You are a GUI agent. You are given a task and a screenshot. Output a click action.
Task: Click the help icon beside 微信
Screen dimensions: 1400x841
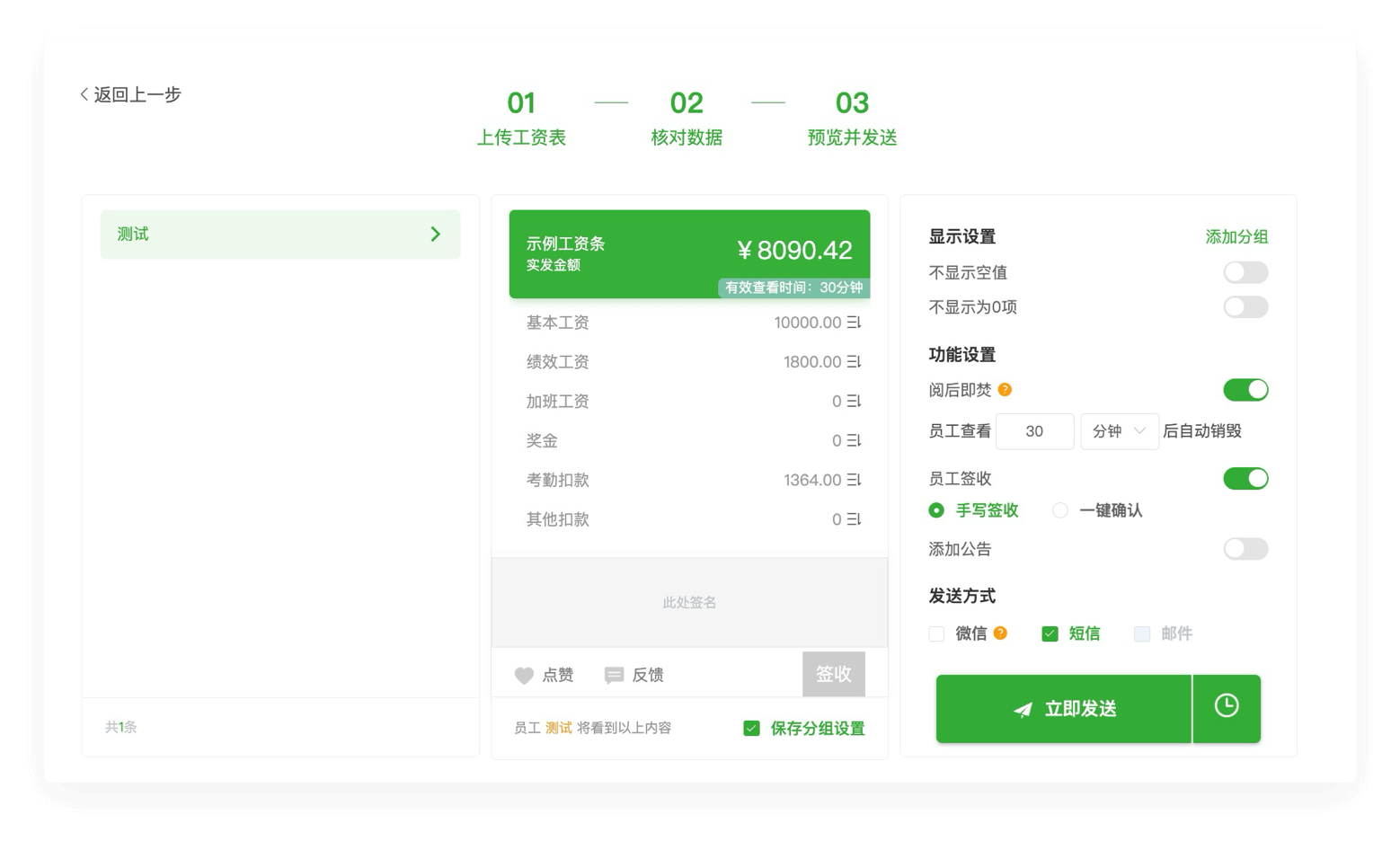tap(1000, 633)
